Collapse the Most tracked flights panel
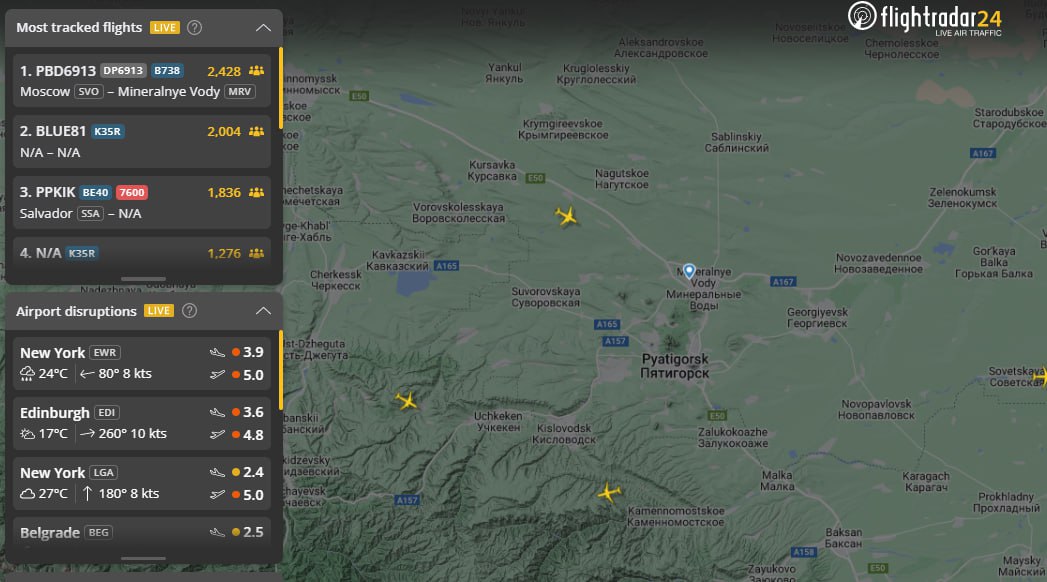 click(263, 28)
